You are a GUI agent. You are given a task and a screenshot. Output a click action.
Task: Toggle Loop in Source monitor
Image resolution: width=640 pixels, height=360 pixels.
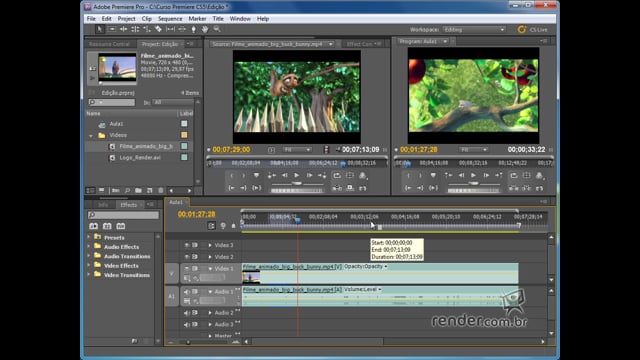coord(337,176)
